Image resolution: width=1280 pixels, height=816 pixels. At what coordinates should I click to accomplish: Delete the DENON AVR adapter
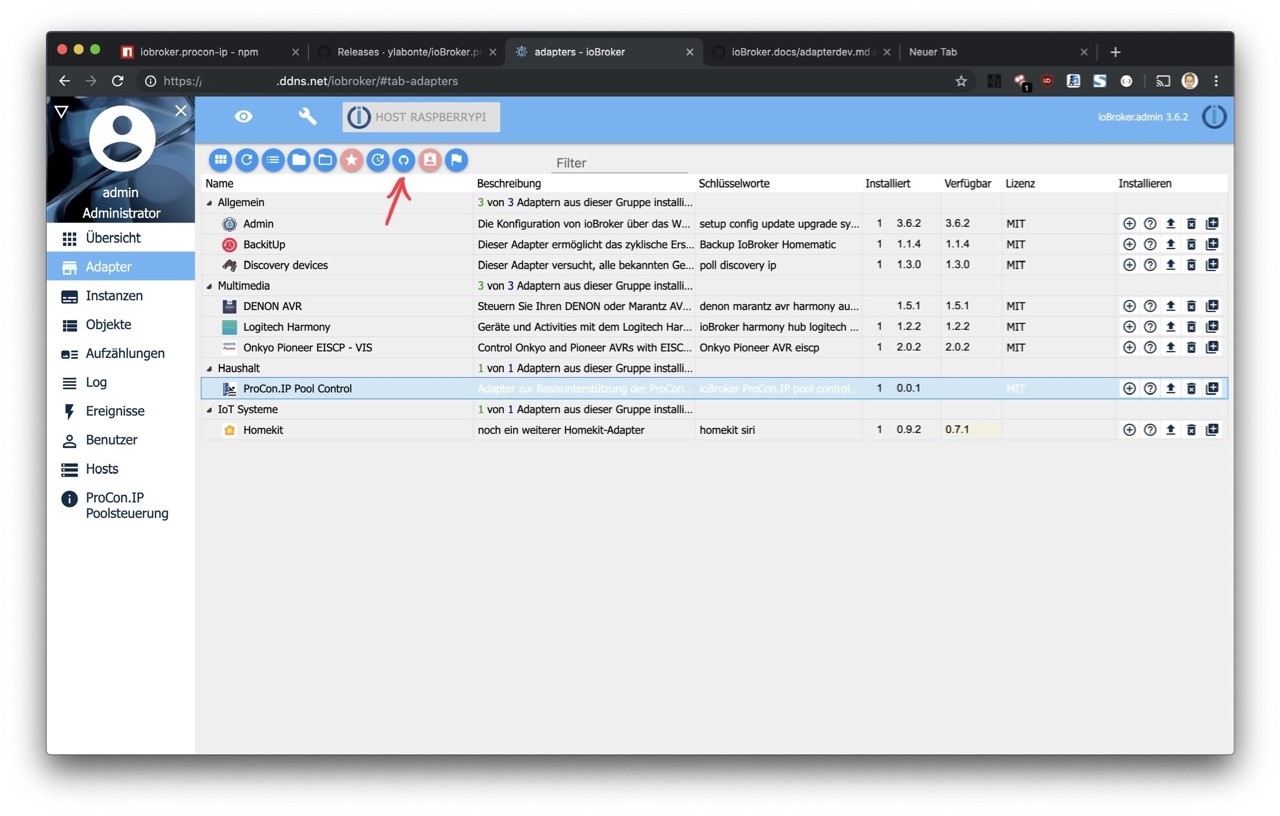click(1191, 306)
